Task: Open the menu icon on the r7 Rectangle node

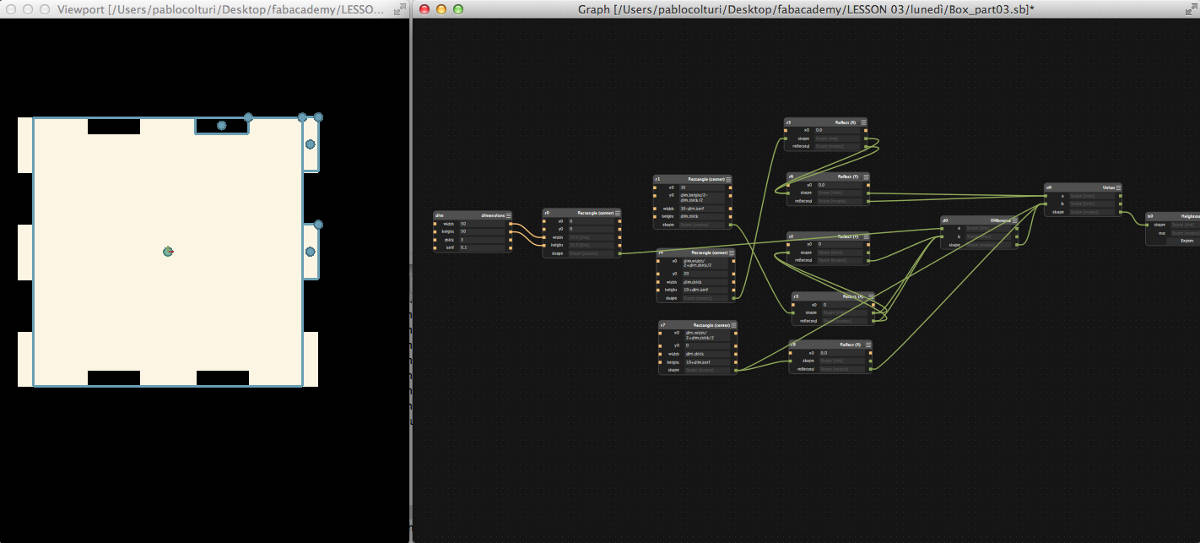Action: click(733, 325)
